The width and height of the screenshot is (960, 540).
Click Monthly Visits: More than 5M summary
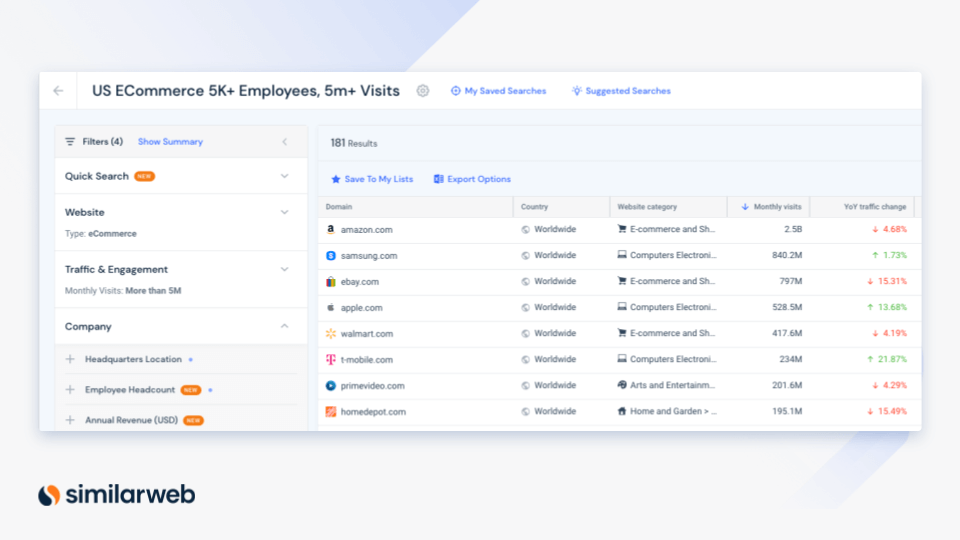point(123,291)
